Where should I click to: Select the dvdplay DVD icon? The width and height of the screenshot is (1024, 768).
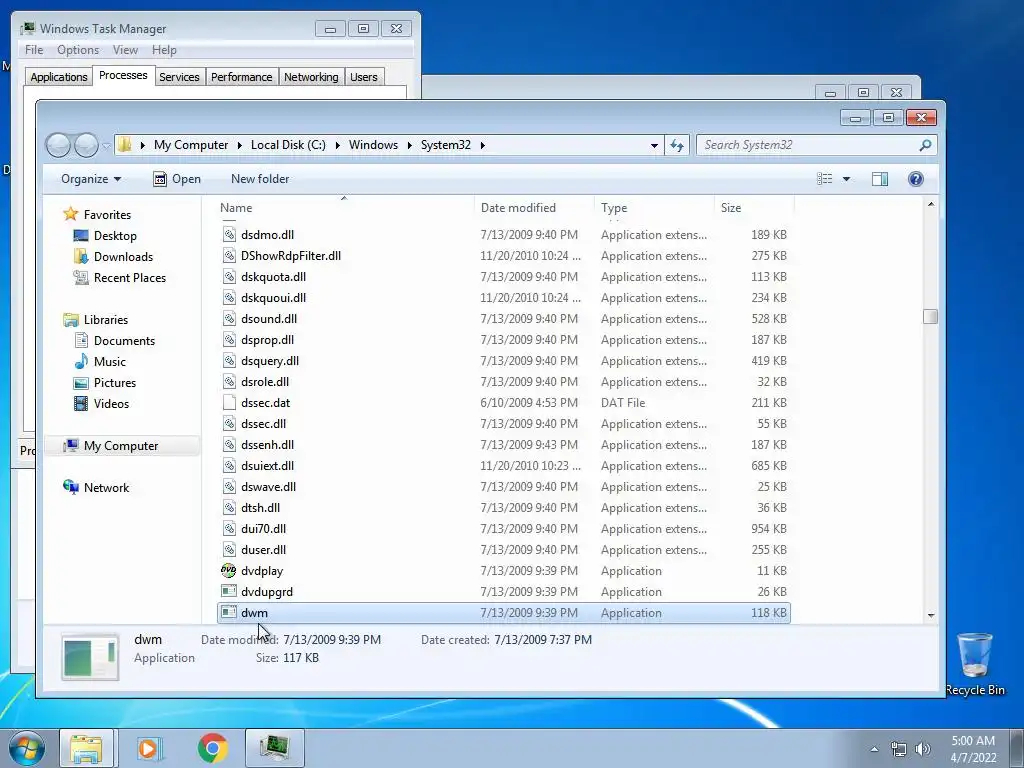(x=229, y=571)
